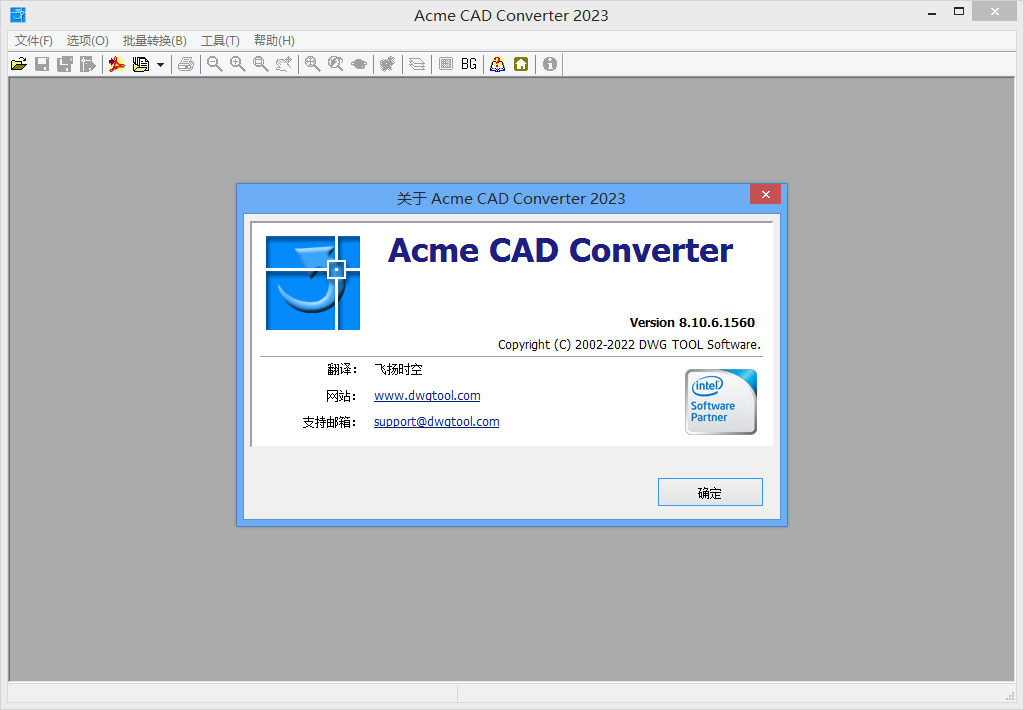Click the Regenerate drawing icon

(x=387, y=64)
